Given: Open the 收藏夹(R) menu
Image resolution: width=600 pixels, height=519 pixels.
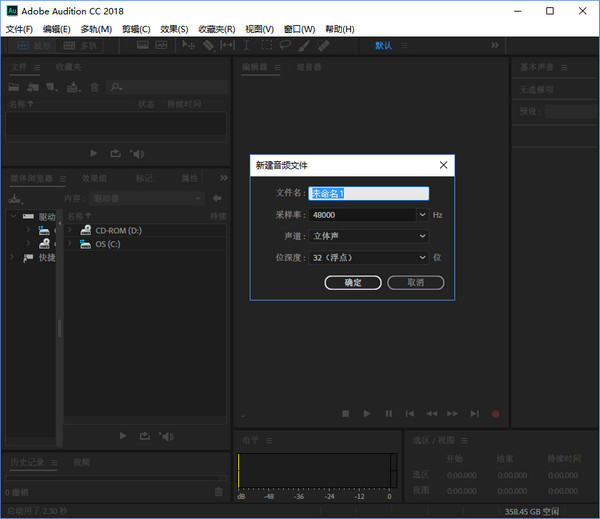Looking at the screenshot, I should (217, 29).
